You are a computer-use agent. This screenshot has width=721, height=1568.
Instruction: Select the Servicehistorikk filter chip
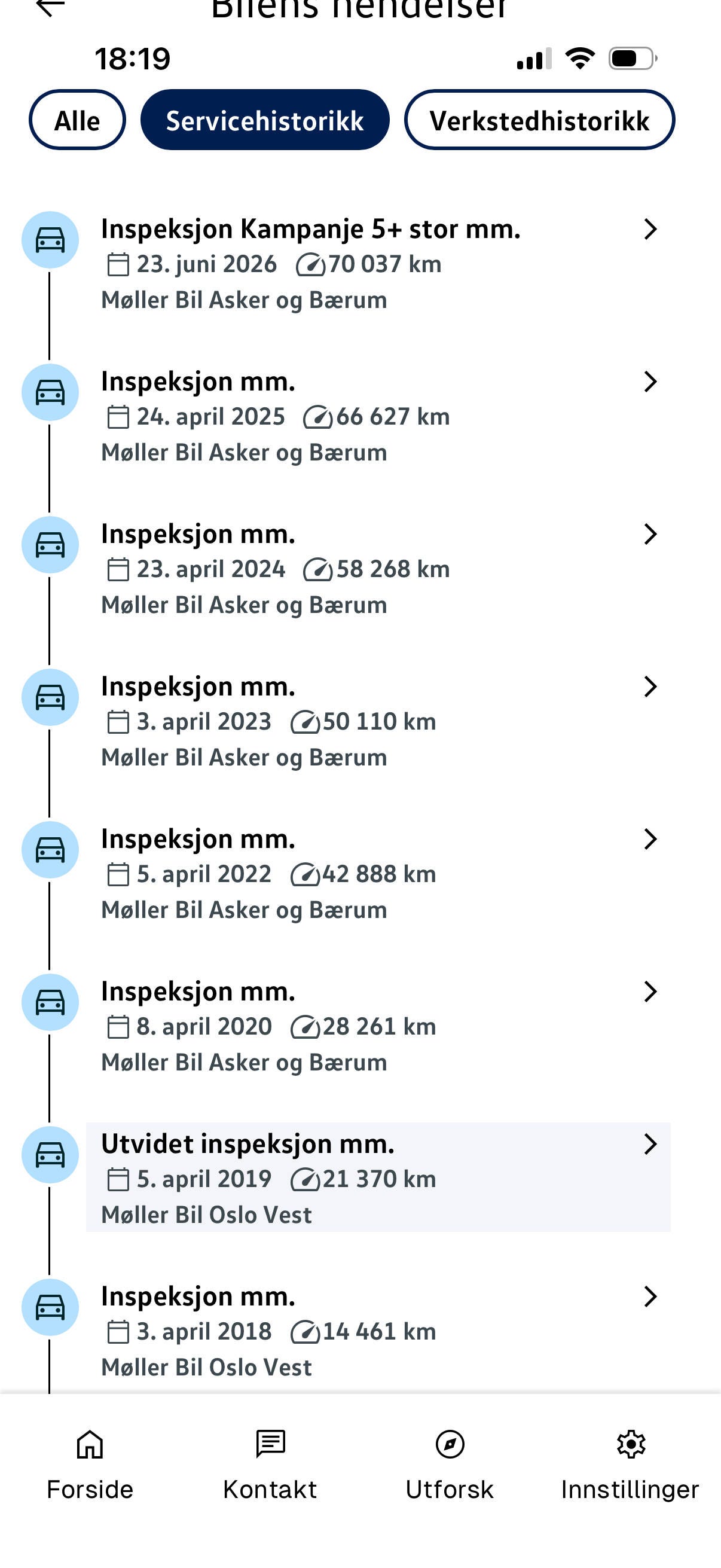point(265,120)
